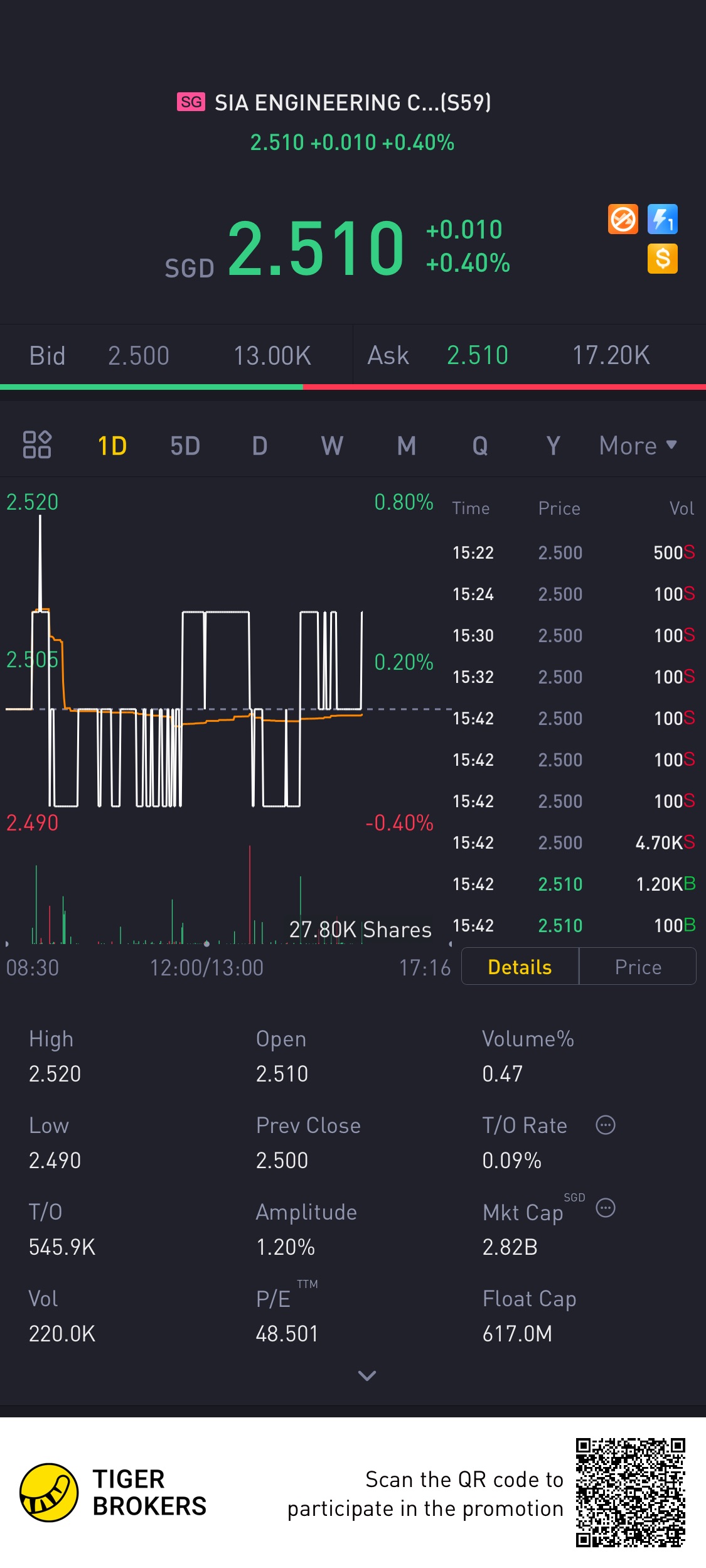The width and height of the screenshot is (706, 1568).
Task: Tap the Volume% value 0.47
Action: point(503,1074)
